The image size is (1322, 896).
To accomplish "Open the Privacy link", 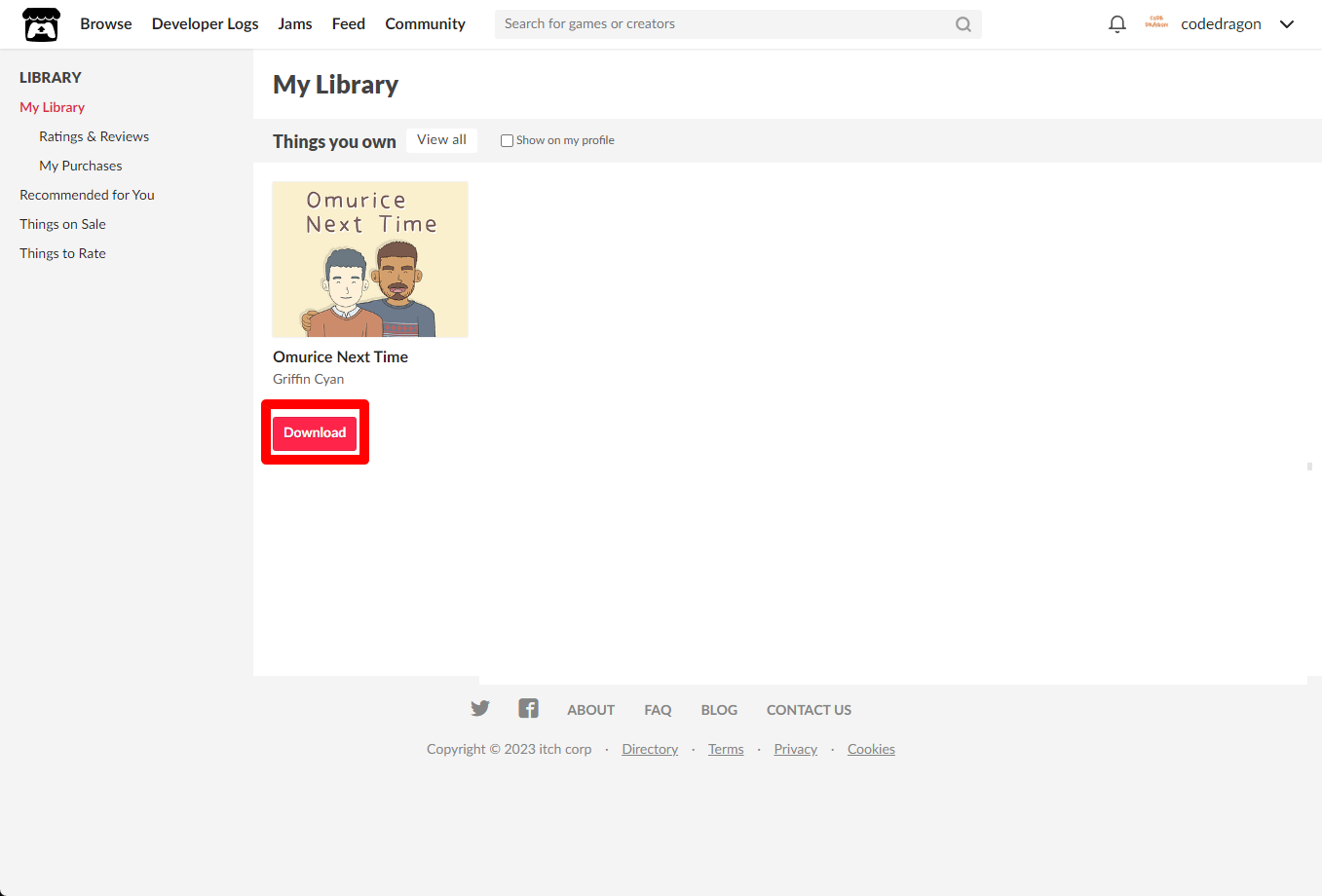I will tap(796, 749).
